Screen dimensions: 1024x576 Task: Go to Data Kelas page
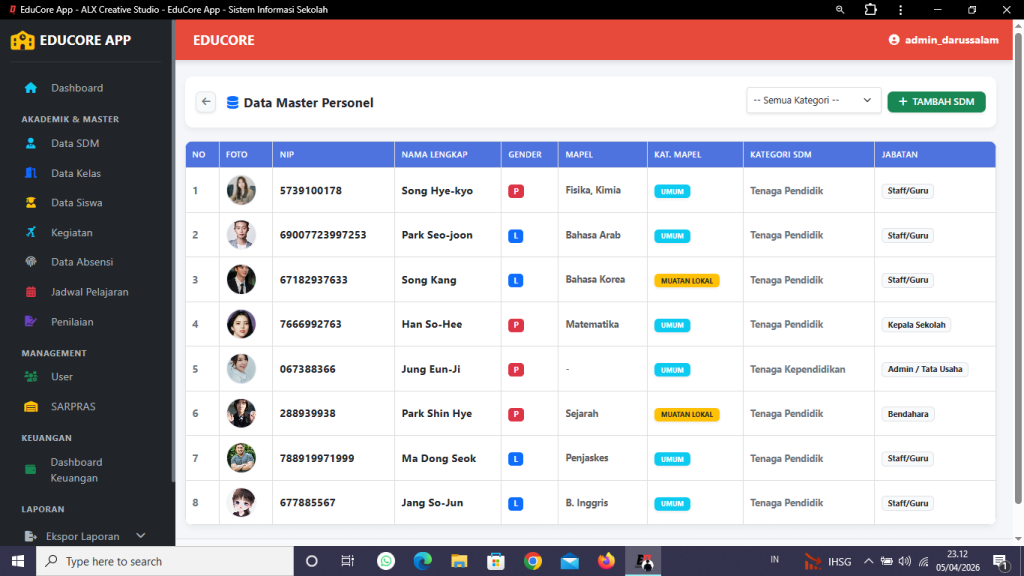click(x=76, y=173)
